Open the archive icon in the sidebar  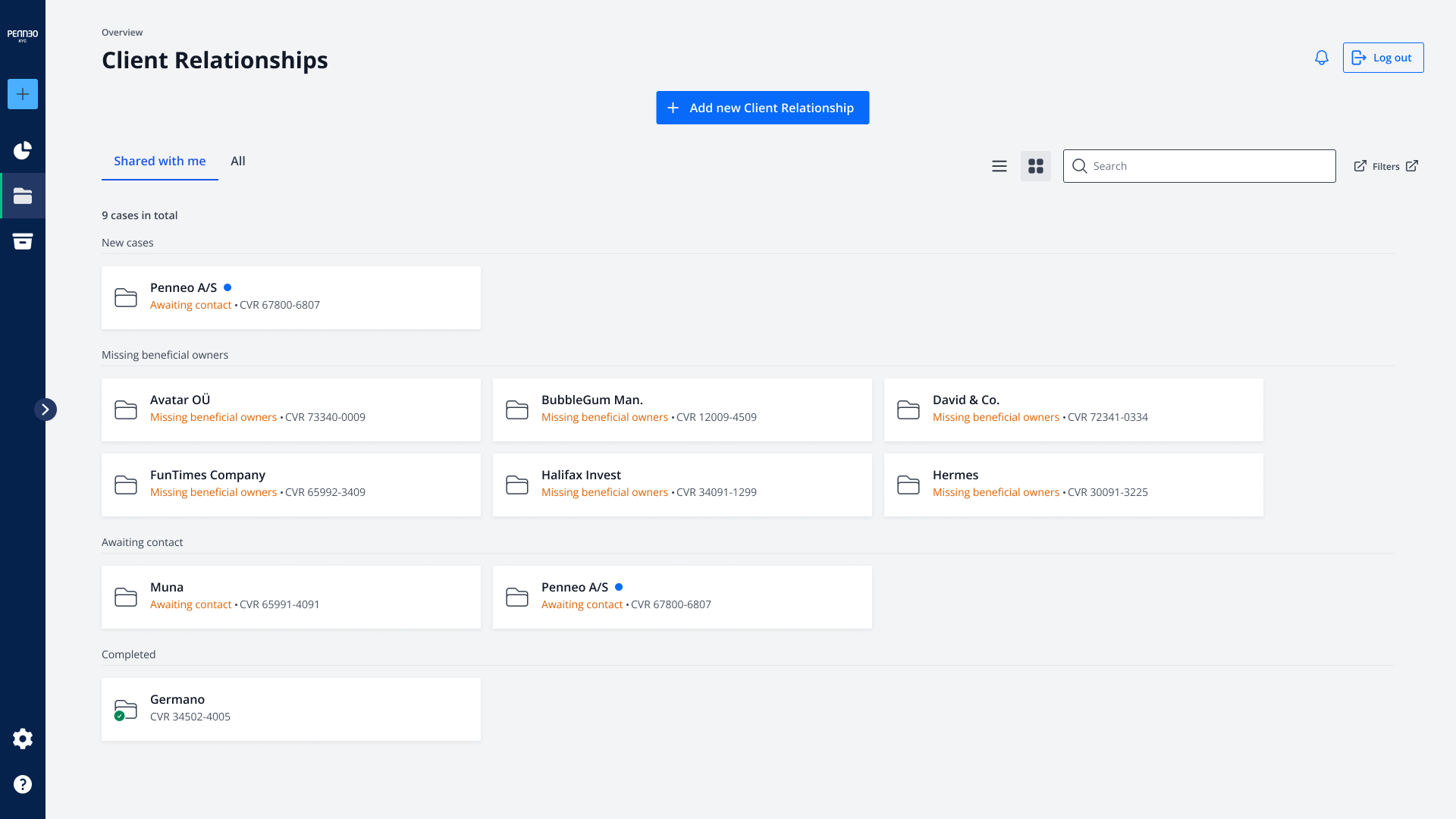point(23,241)
